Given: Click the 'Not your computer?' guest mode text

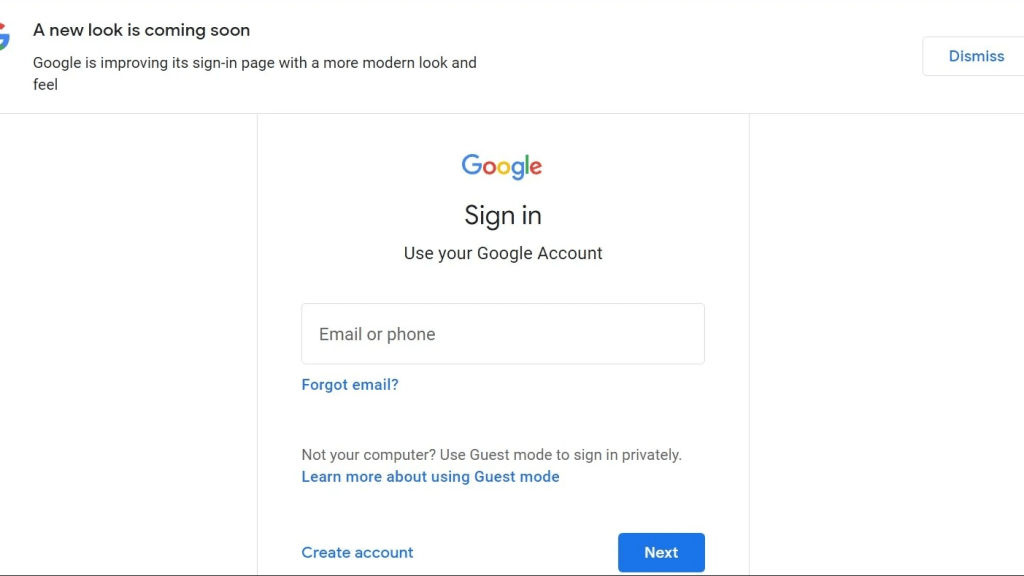Looking at the screenshot, I should click(491, 455).
